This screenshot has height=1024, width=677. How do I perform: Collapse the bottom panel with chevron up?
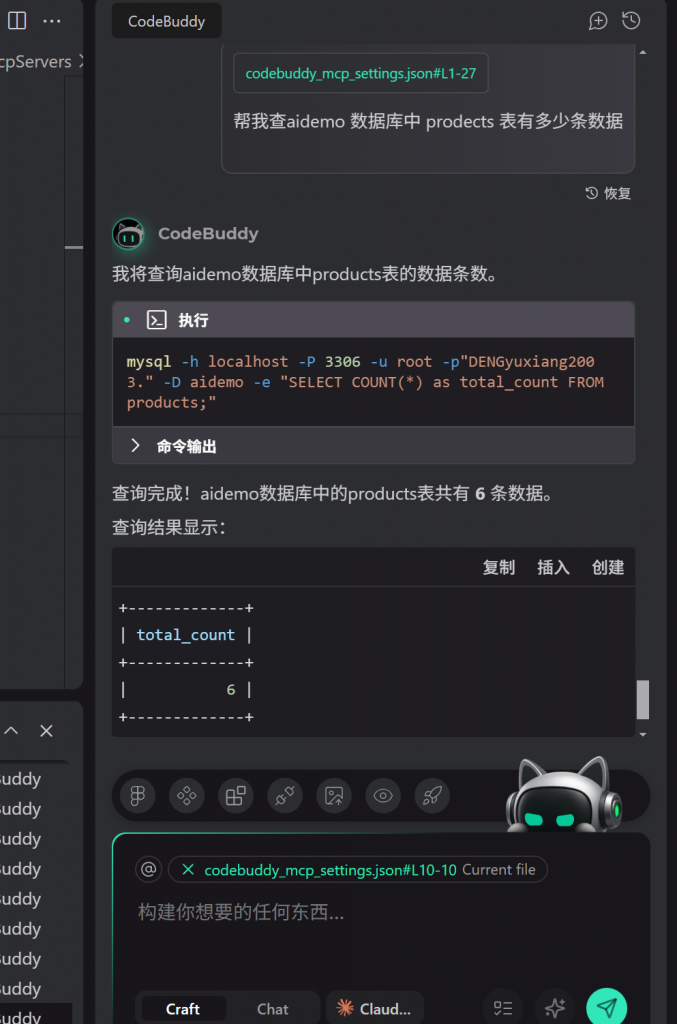point(12,731)
